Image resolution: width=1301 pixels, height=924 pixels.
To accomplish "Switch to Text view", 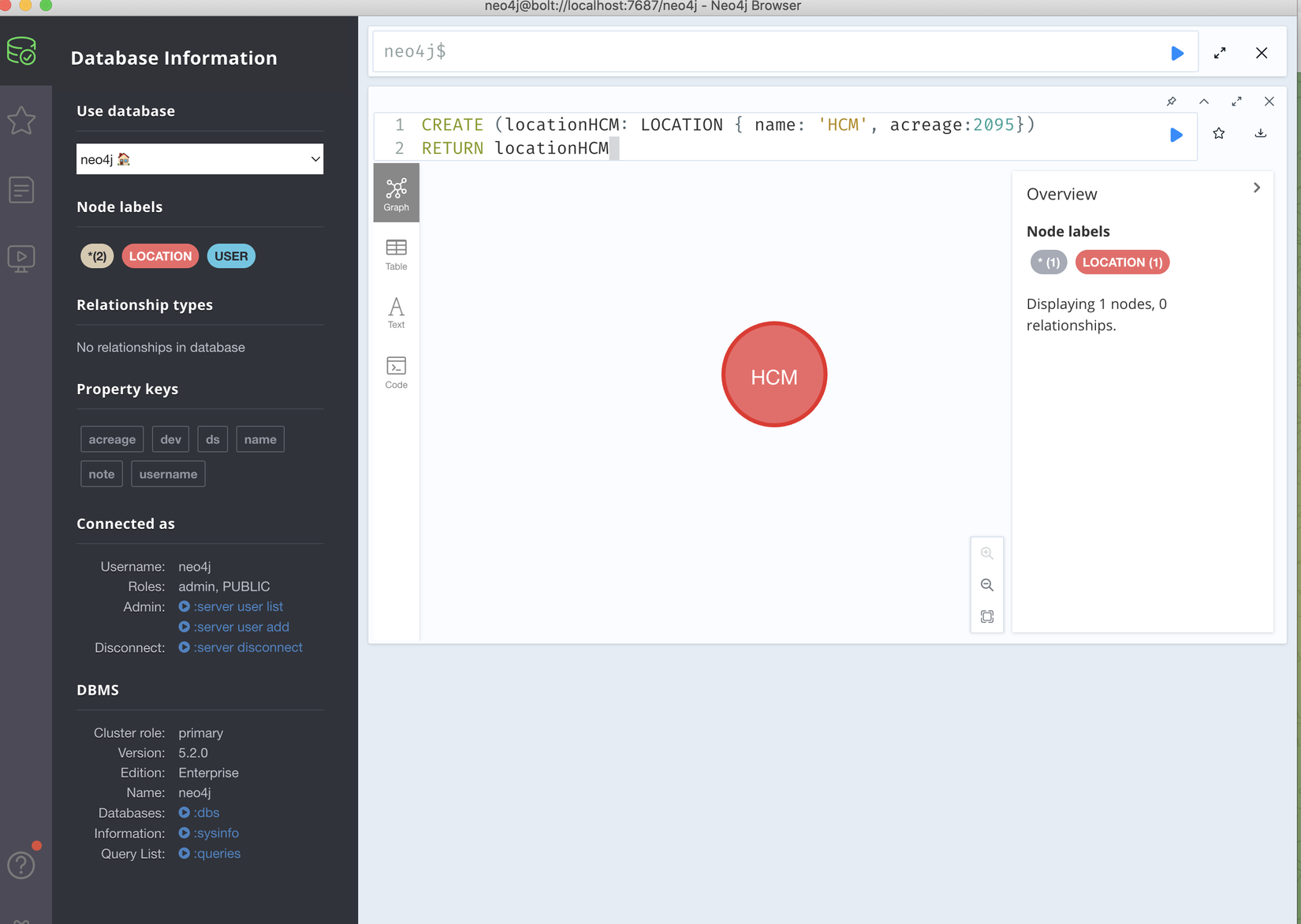I will (x=397, y=313).
